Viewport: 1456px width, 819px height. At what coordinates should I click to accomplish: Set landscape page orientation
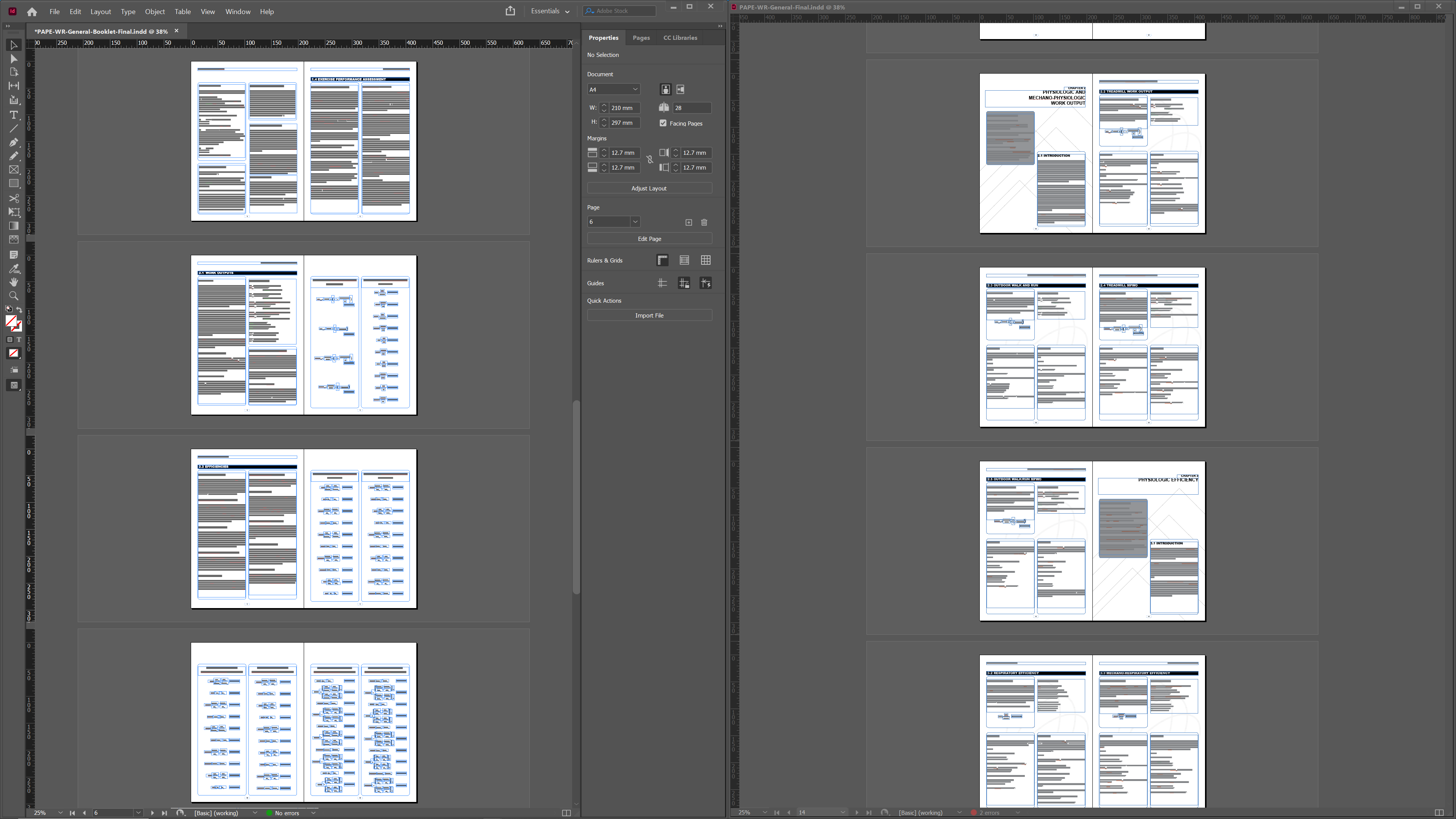(681, 90)
